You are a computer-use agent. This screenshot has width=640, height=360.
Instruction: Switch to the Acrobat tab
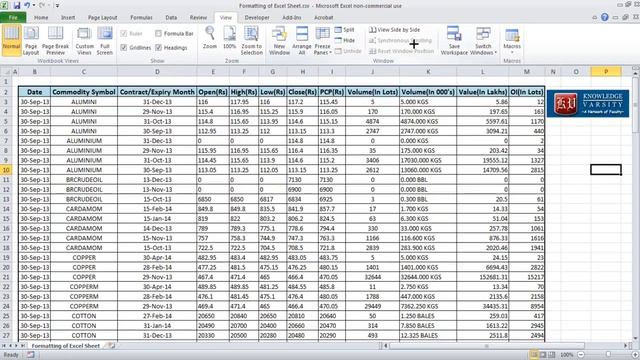[323, 18]
